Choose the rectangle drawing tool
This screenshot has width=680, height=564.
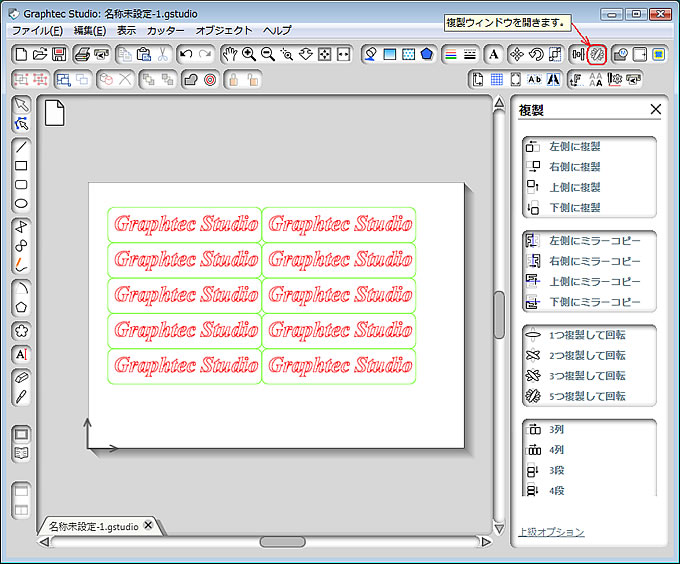(x=21, y=166)
